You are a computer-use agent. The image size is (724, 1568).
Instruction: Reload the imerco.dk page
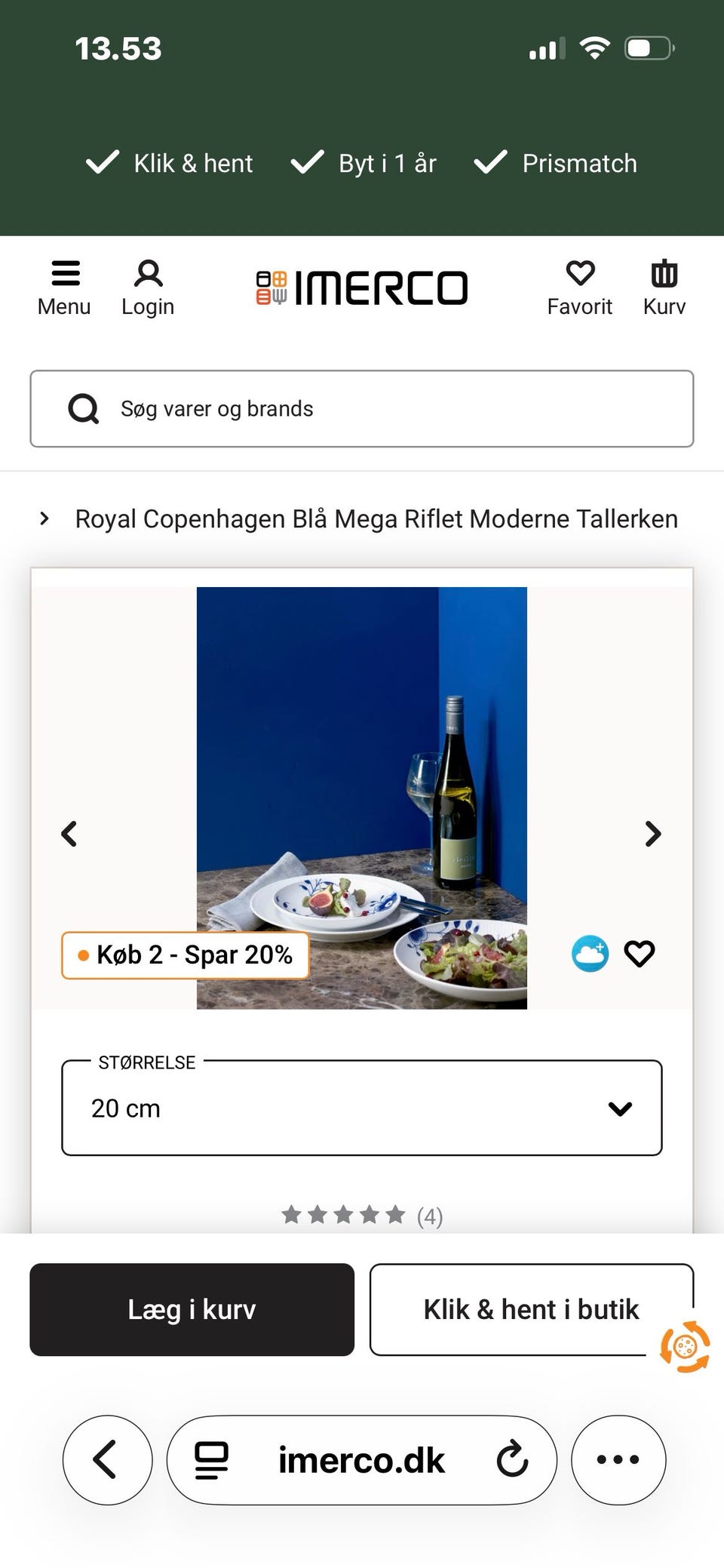point(513,1459)
